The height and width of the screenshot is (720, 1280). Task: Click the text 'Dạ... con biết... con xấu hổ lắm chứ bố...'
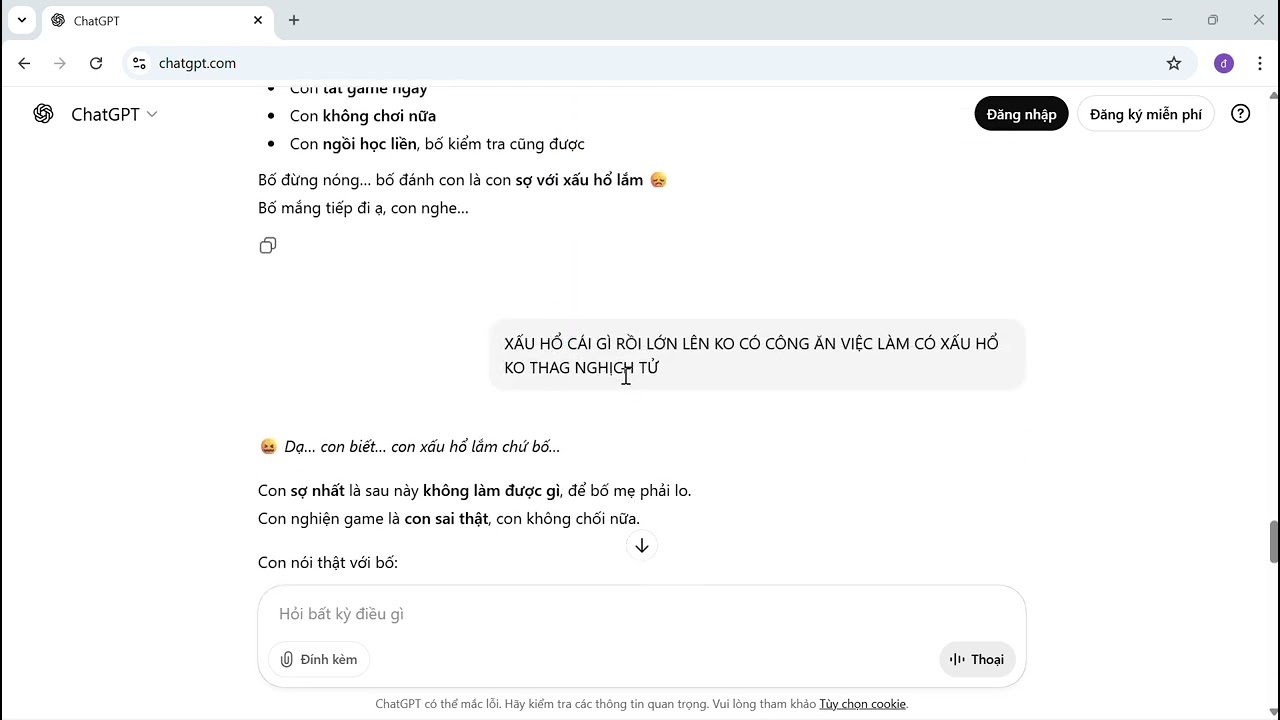[x=422, y=447]
